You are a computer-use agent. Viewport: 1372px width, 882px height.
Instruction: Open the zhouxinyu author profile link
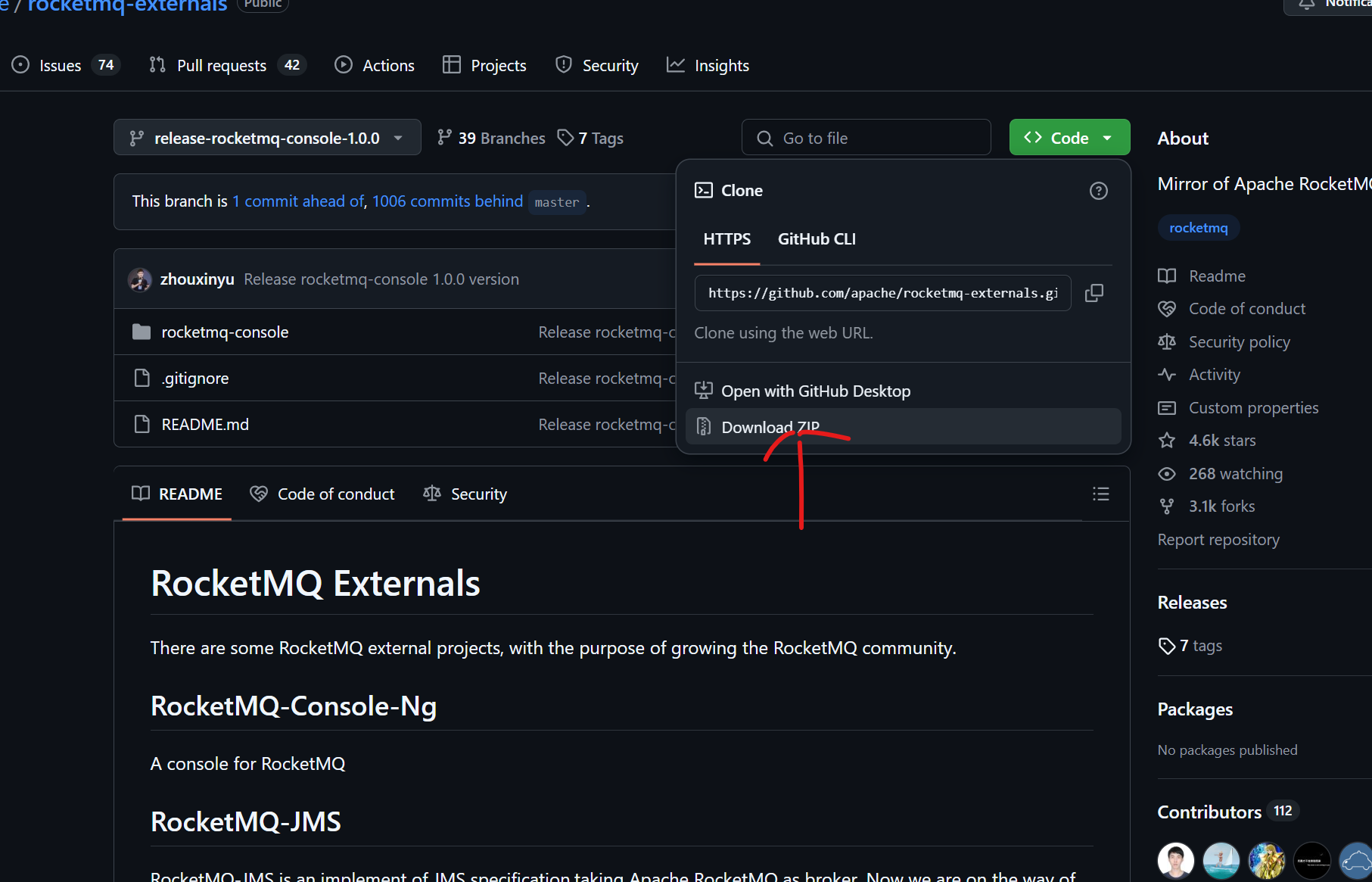[x=197, y=279]
